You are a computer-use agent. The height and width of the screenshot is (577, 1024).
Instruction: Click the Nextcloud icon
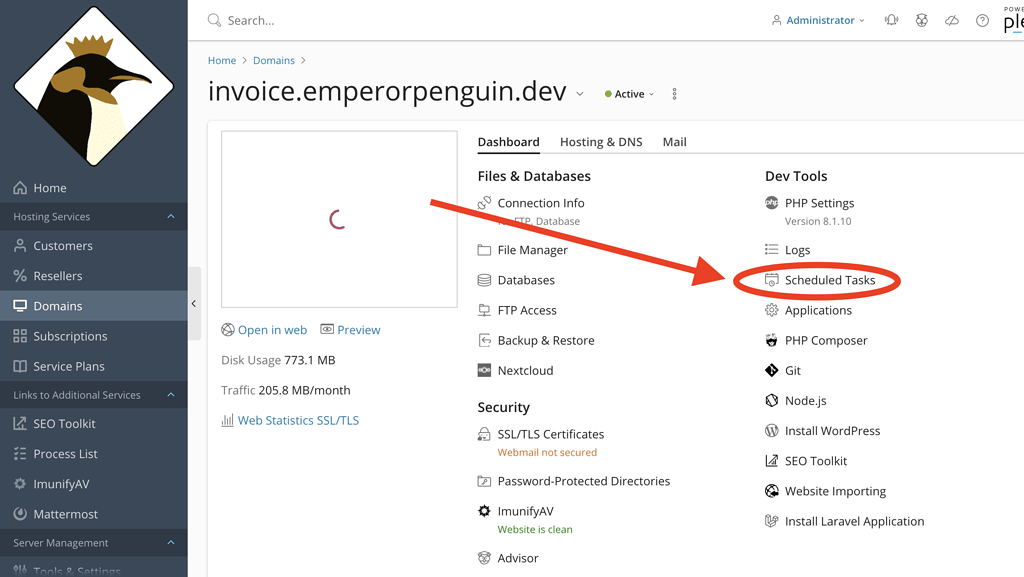[x=484, y=370]
